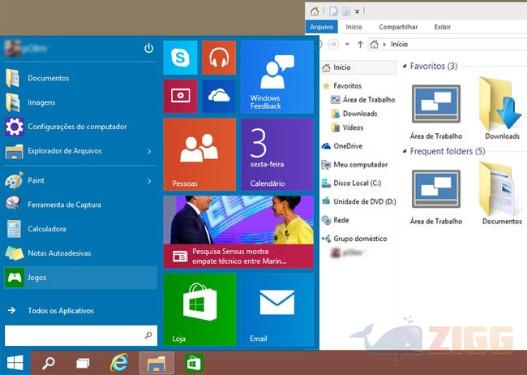The image size is (527, 375).
Task: Switch to the Exibir ribbon tab
Action: [x=442, y=27]
